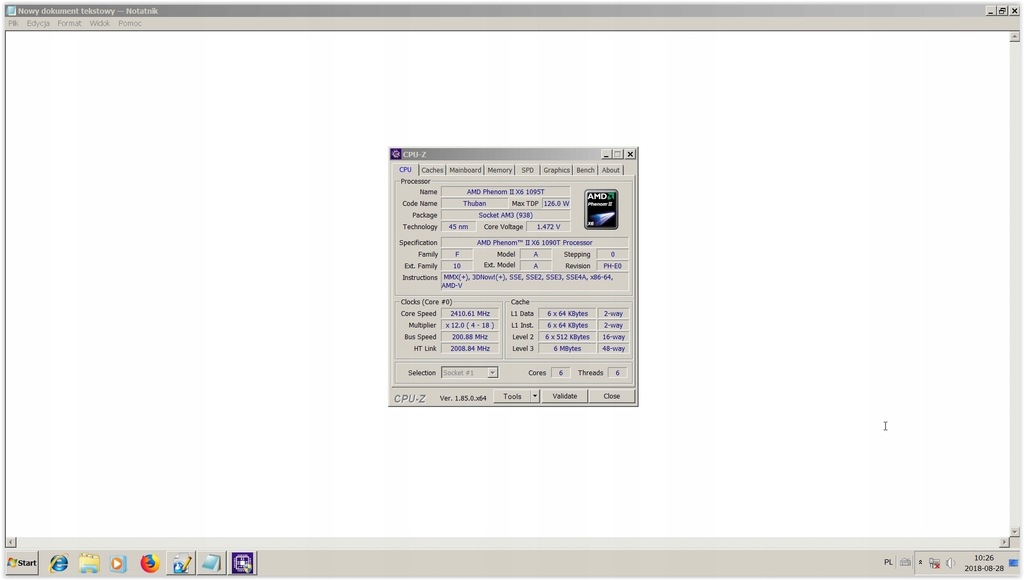Click the version text 'Ver. 1.85.0.x64'

462,398
